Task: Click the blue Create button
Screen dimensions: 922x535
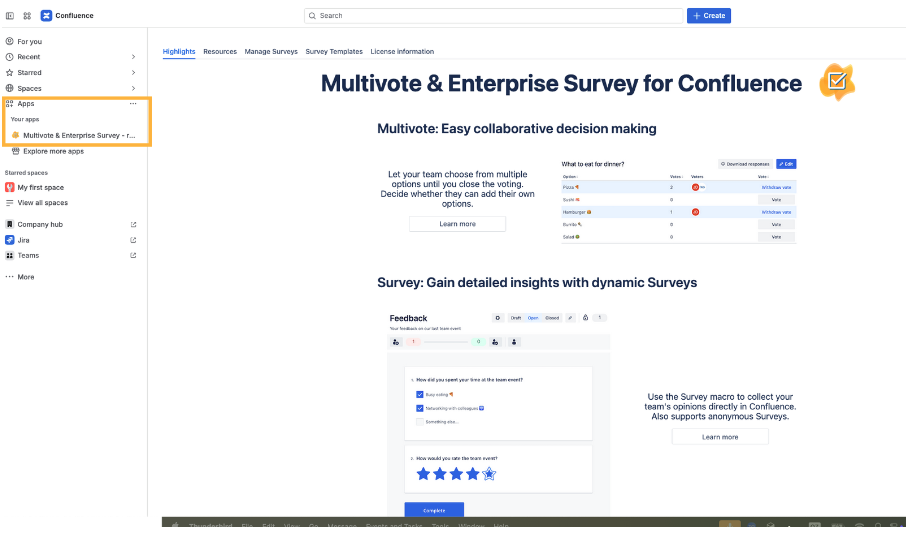Action: coord(708,16)
